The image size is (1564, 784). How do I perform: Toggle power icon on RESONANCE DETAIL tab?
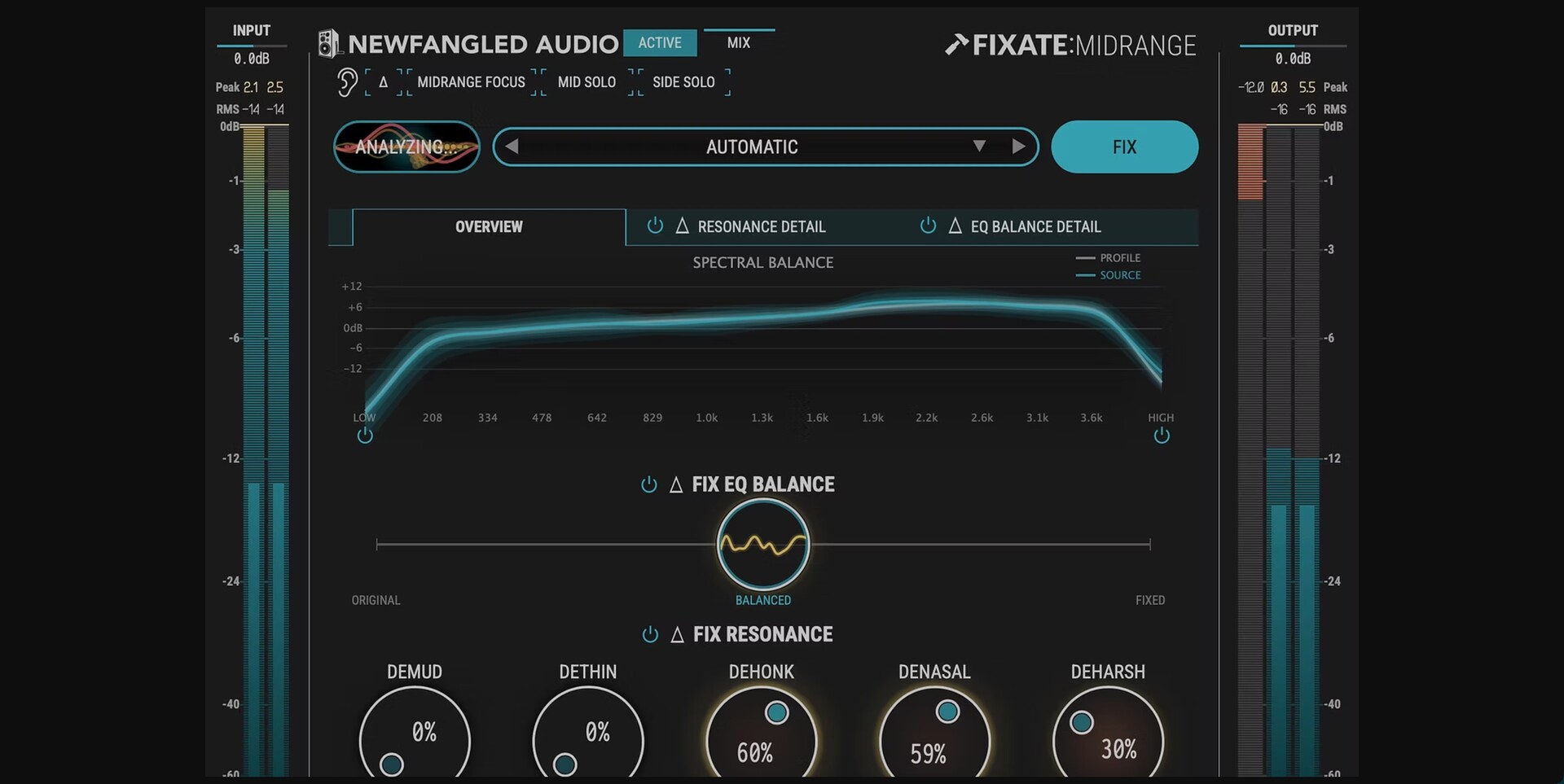pos(655,226)
